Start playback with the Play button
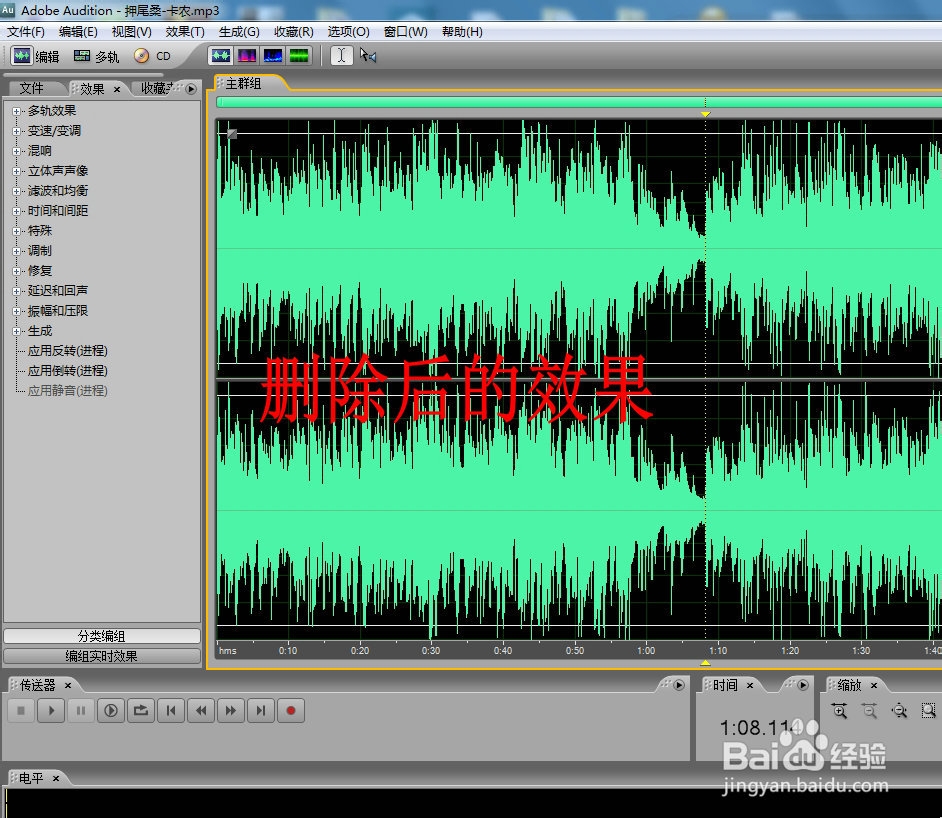 [51, 710]
